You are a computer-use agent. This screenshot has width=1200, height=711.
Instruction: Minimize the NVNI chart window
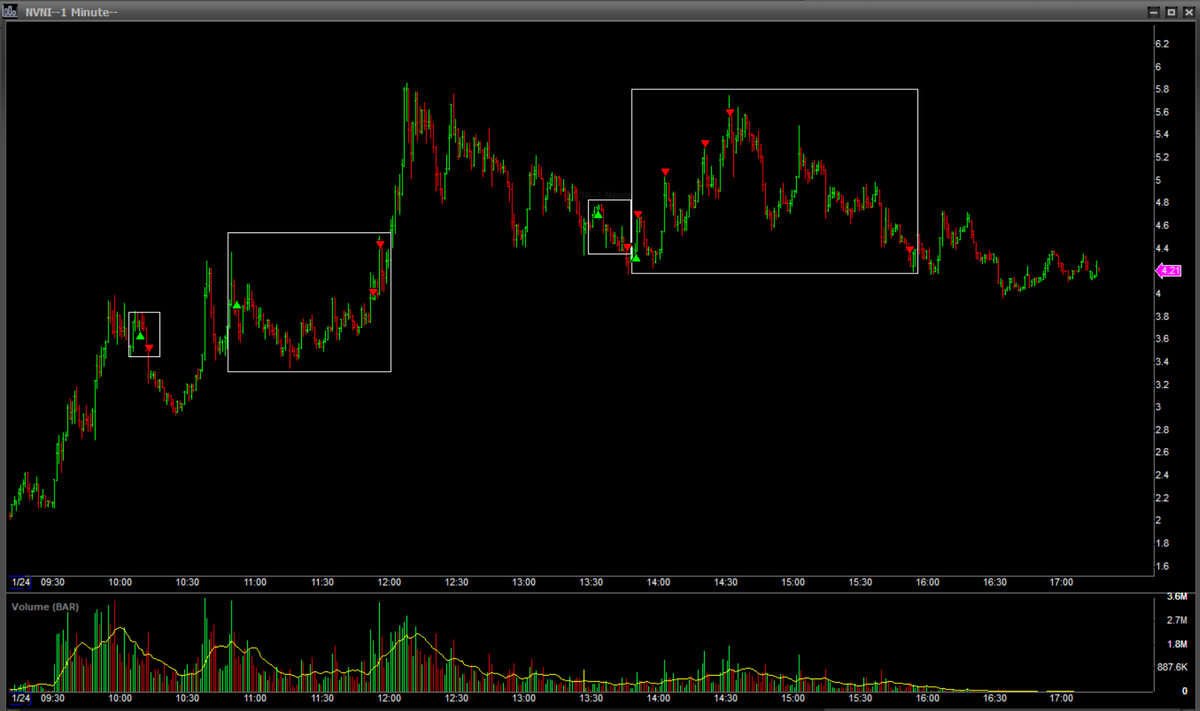click(x=1154, y=11)
